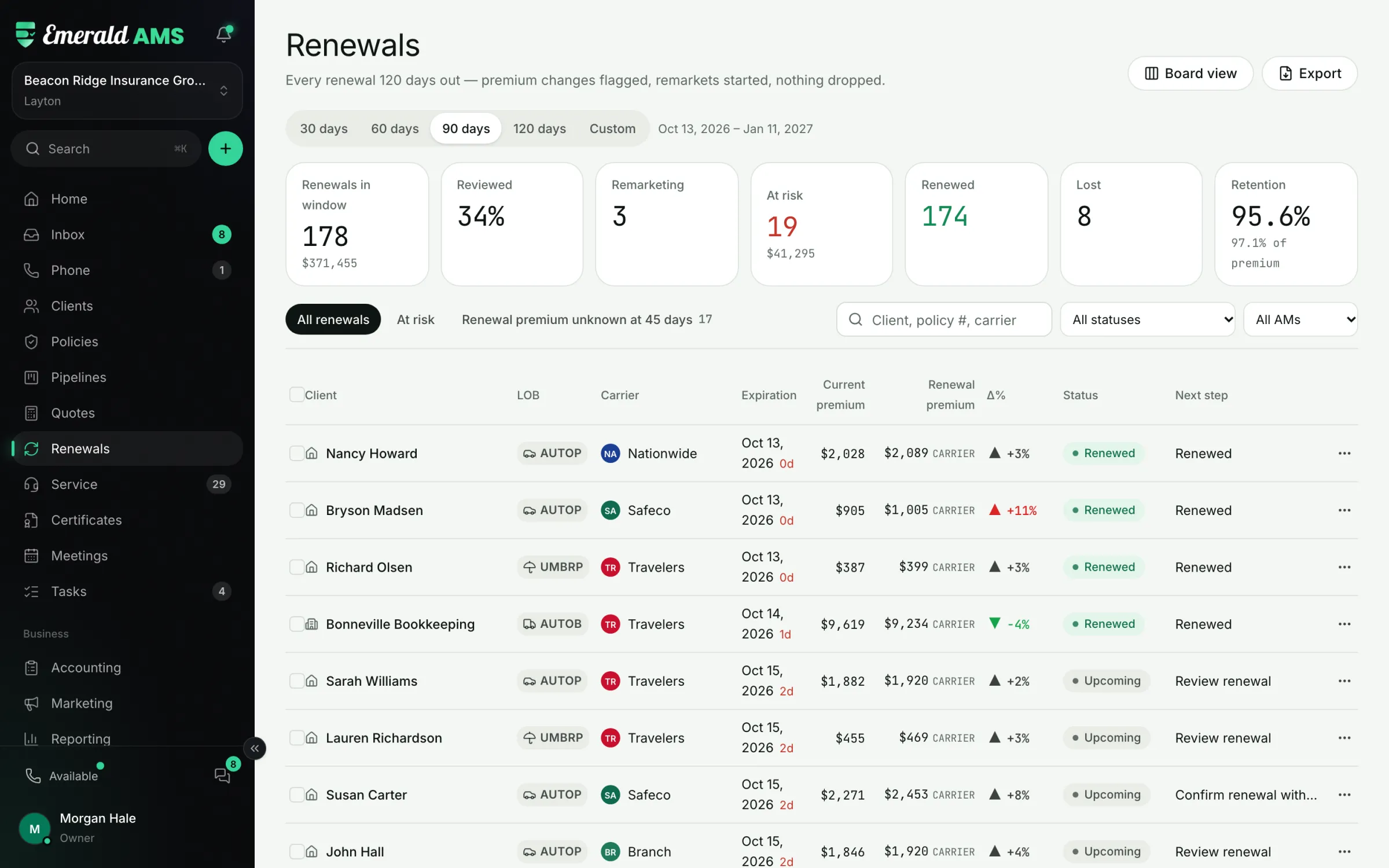Check the Lauren Richardson row checkbox
Screen dimensions: 1389x868
[296, 738]
